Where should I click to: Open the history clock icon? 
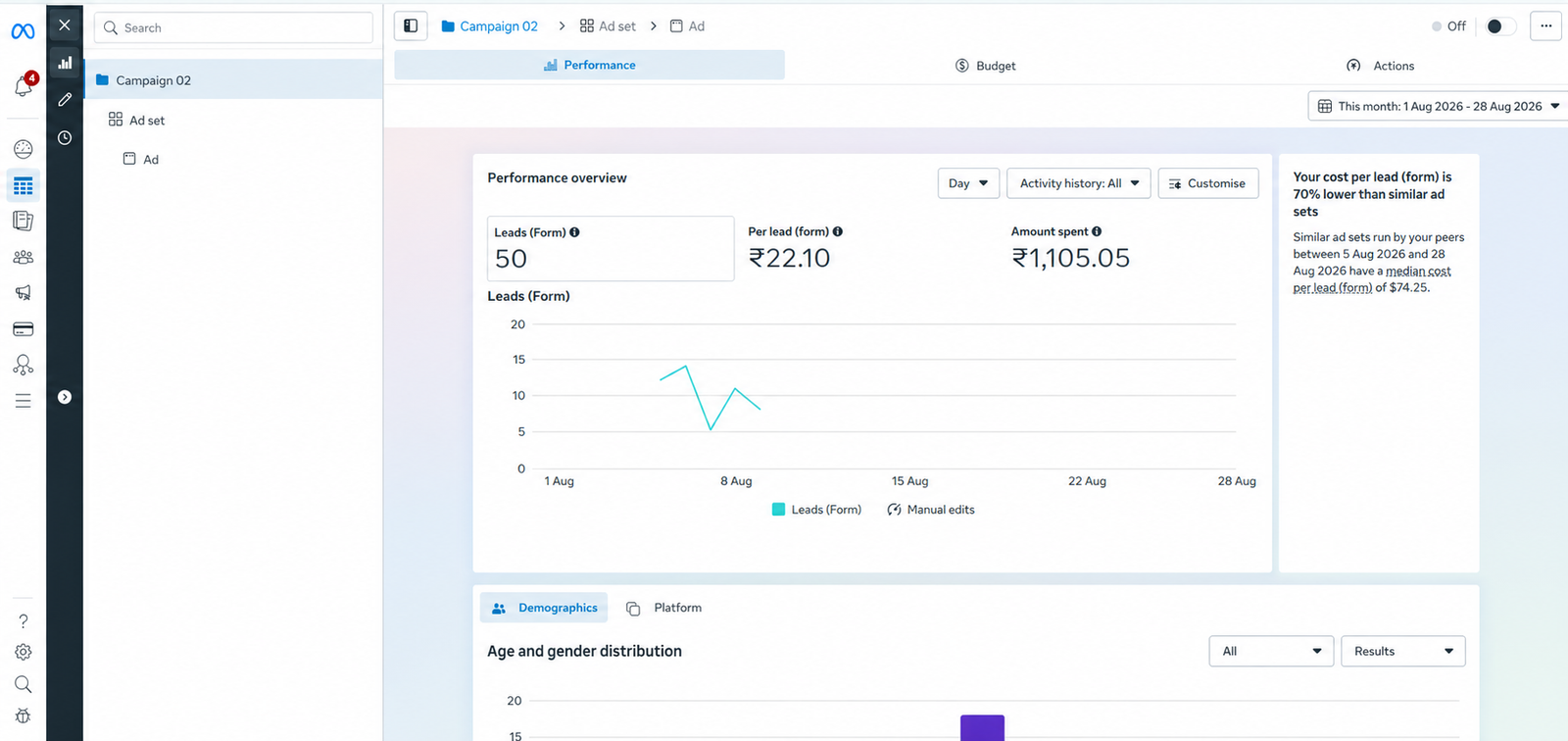[x=65, y=138]
